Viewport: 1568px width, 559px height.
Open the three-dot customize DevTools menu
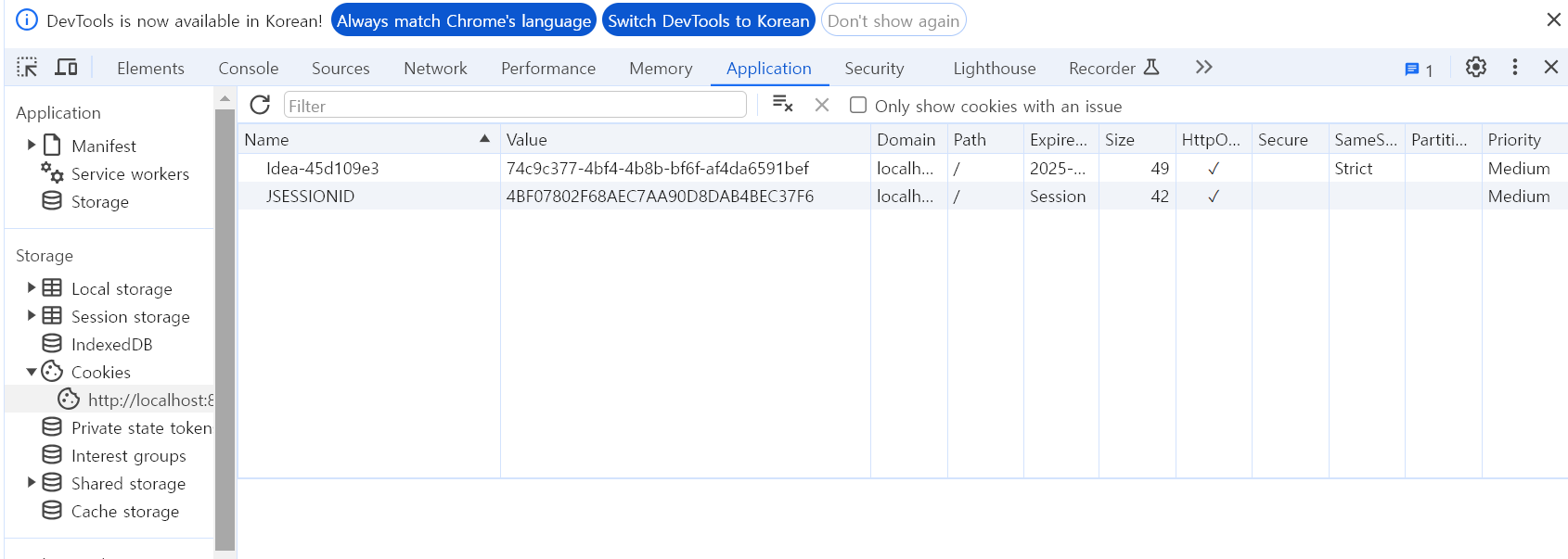pyautogui.click(x=1514, y=67)
